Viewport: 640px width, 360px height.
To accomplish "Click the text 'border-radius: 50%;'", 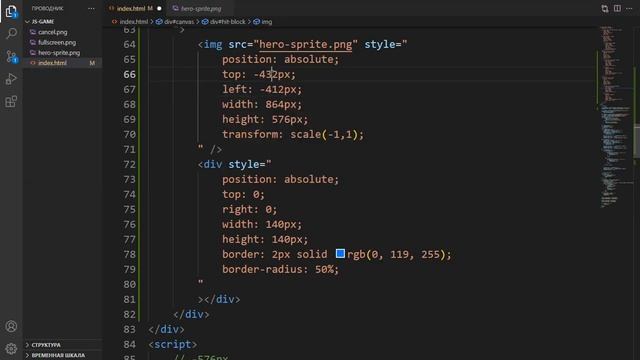I will [x=280, y=269].
